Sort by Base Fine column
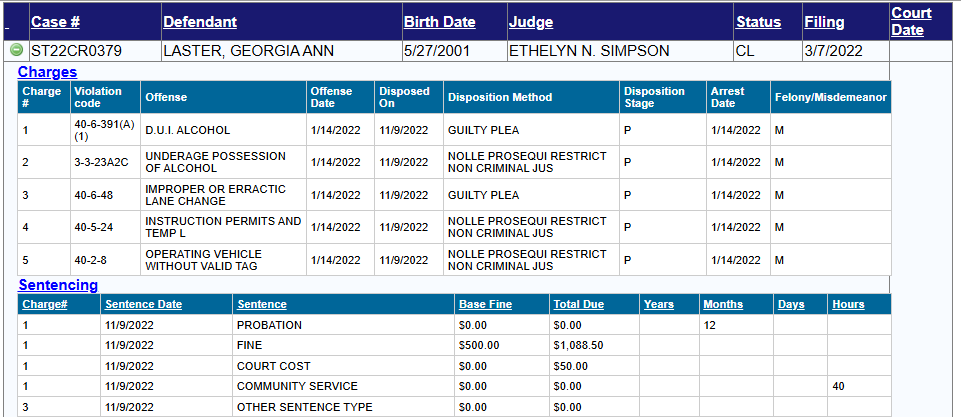This screenshot has width=961, height=417. point(485,304)
